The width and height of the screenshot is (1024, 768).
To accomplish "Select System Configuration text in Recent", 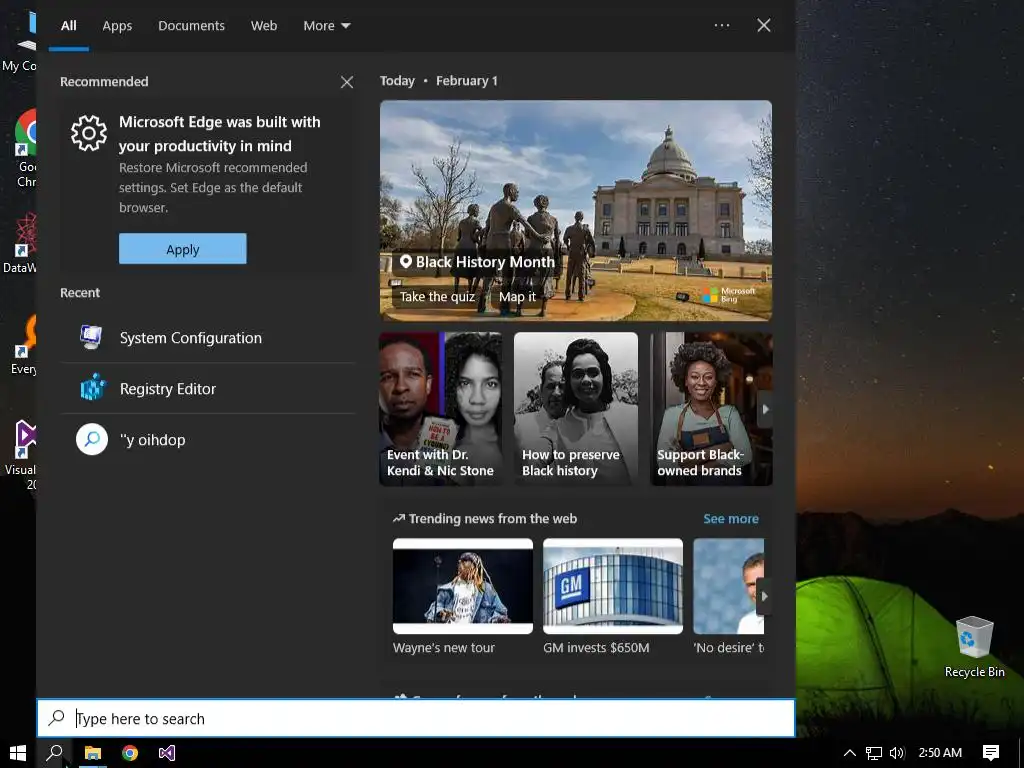I will coord(191,338).
